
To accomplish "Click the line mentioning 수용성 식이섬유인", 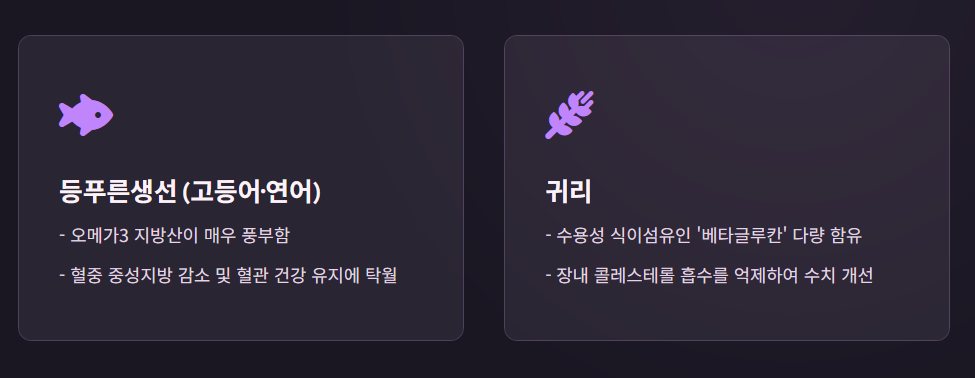I will [703, 236].
